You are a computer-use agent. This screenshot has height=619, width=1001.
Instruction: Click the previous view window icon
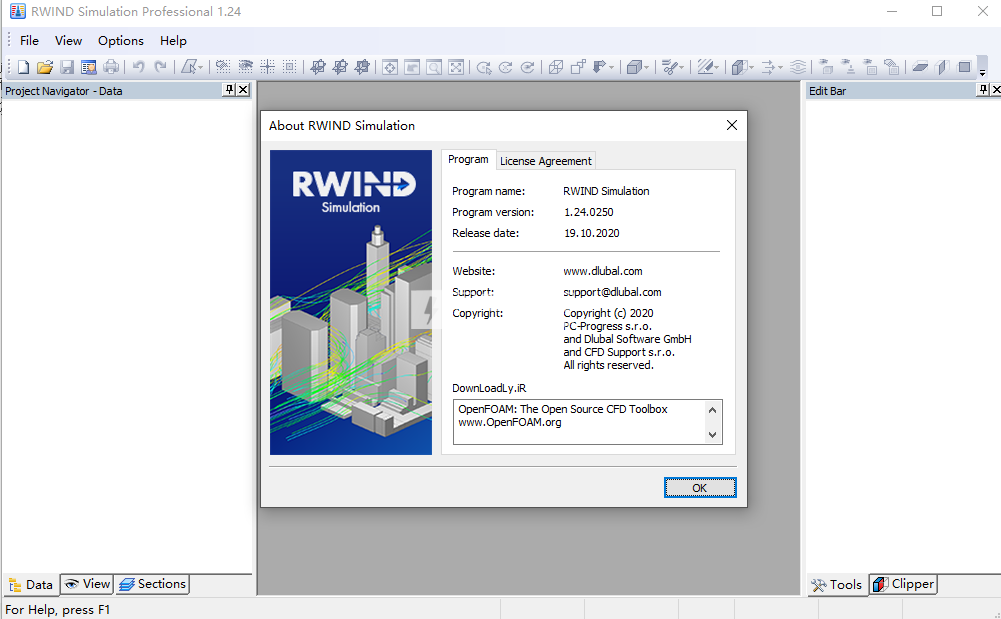click(412, 67)
